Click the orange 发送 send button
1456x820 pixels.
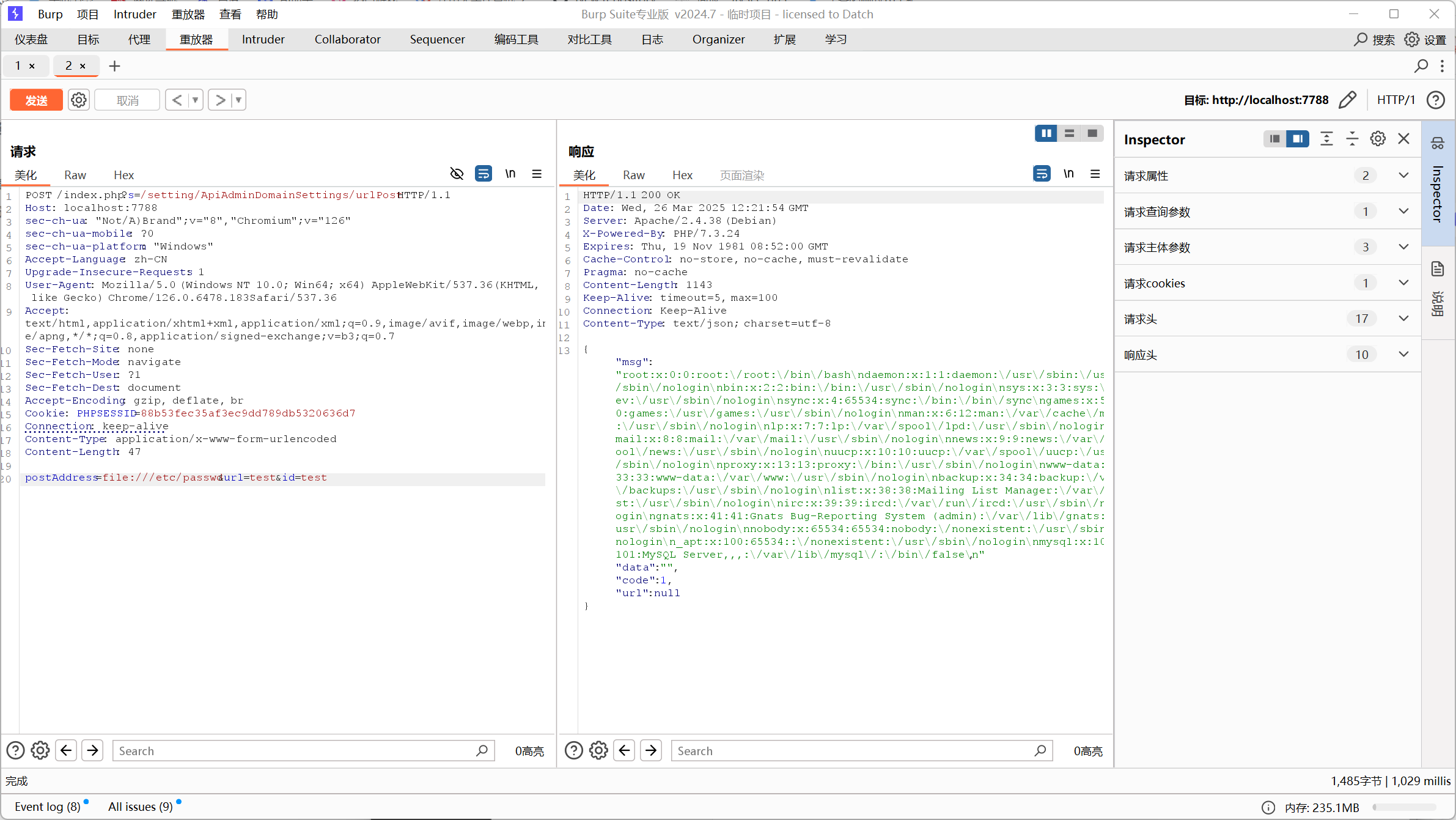36,100
